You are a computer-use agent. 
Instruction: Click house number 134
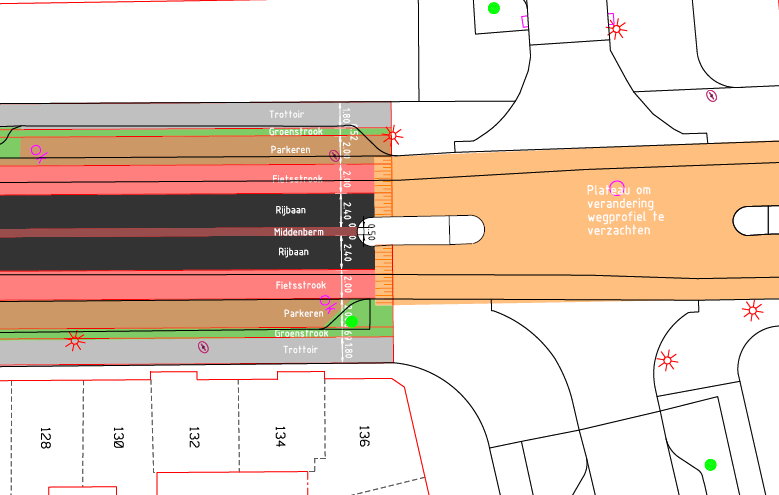[x=280, y=436]
